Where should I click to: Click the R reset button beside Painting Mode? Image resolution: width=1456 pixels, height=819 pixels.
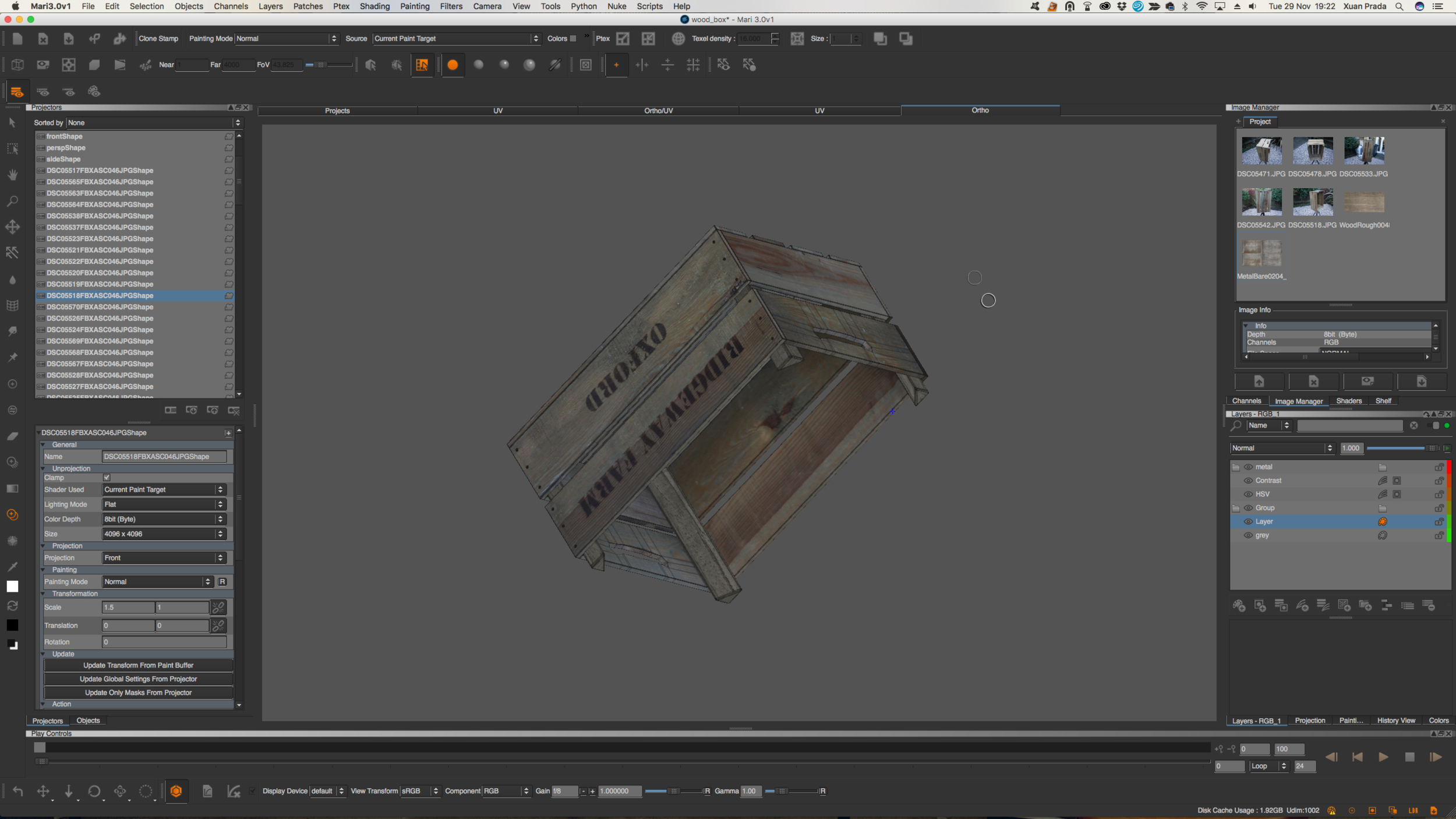[222, 581]
